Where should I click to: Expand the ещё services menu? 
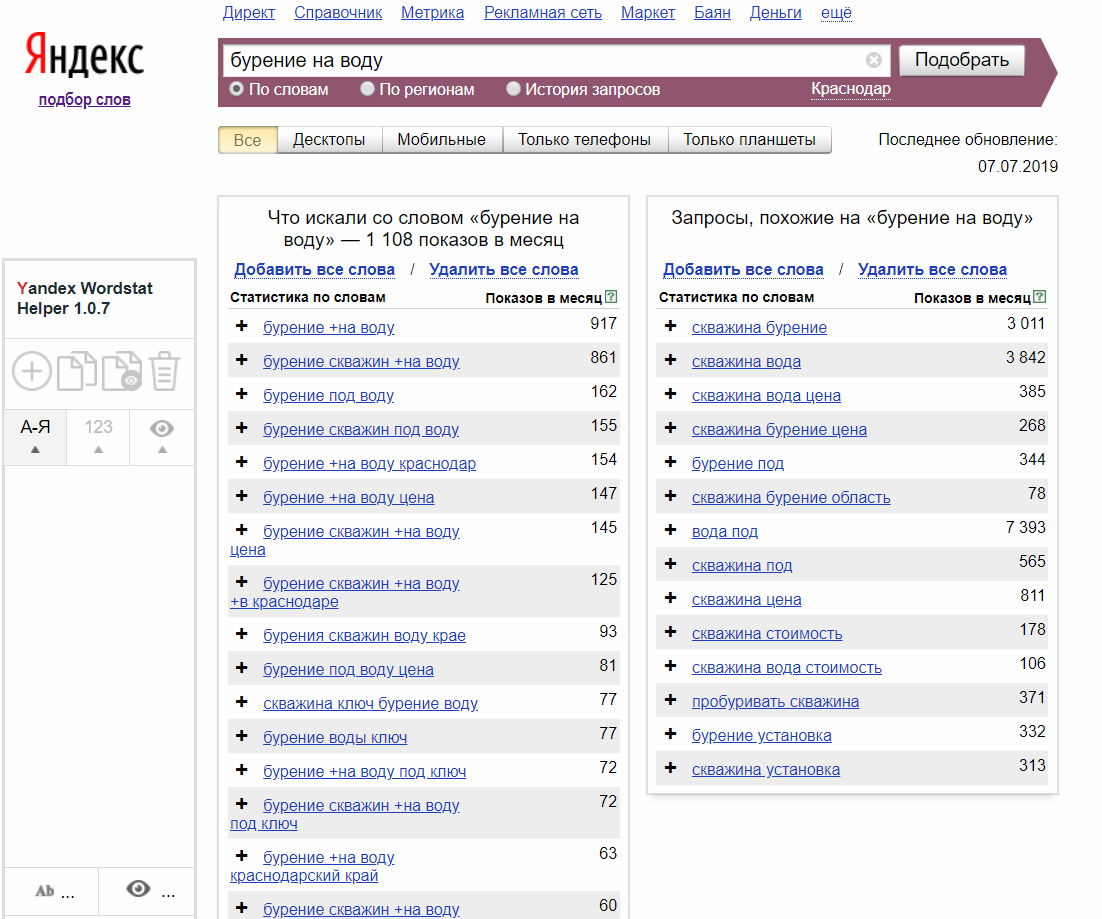click(x=836, y=13)
